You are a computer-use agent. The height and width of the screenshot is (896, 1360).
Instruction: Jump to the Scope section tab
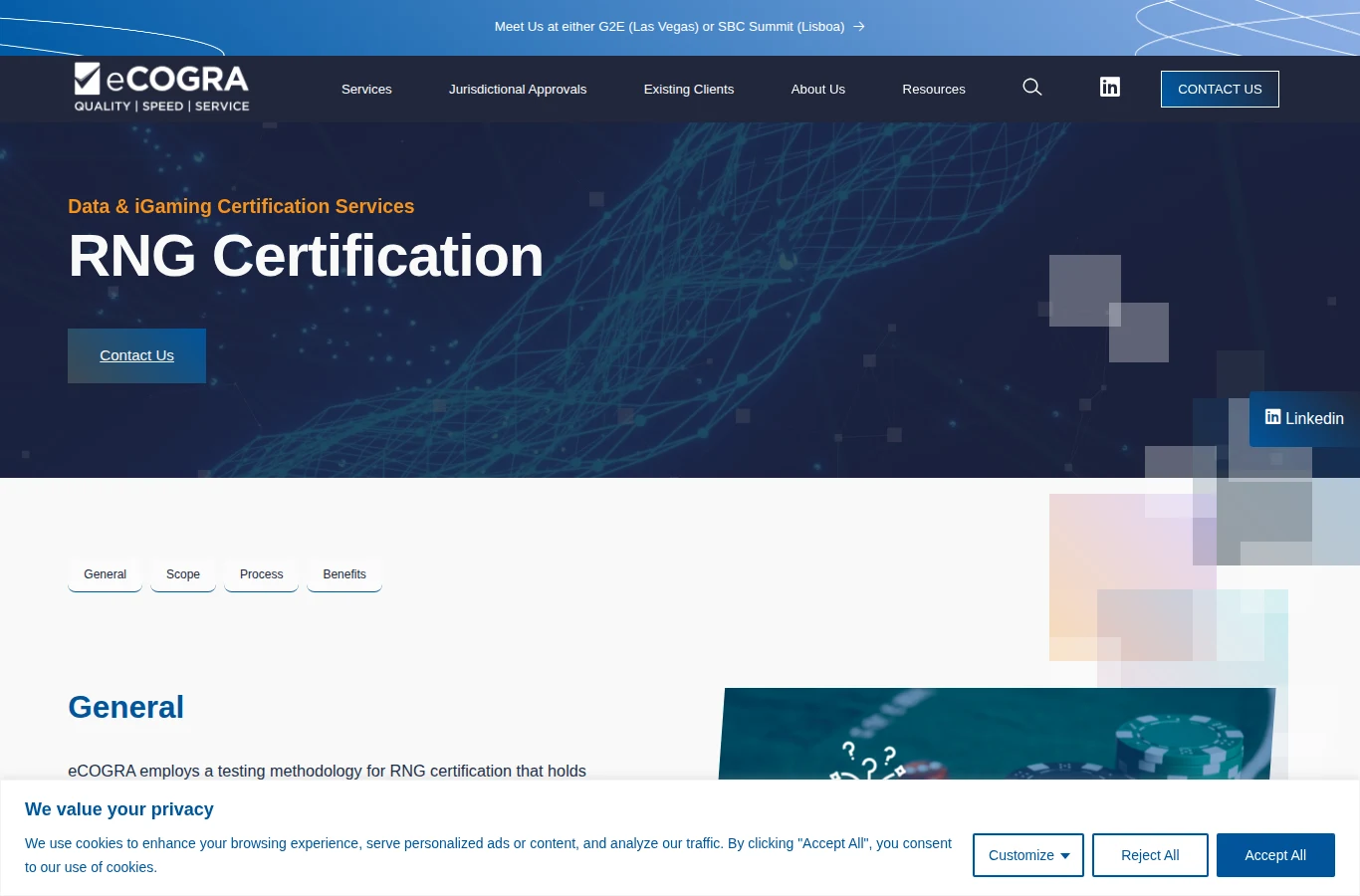click(183, 574)
